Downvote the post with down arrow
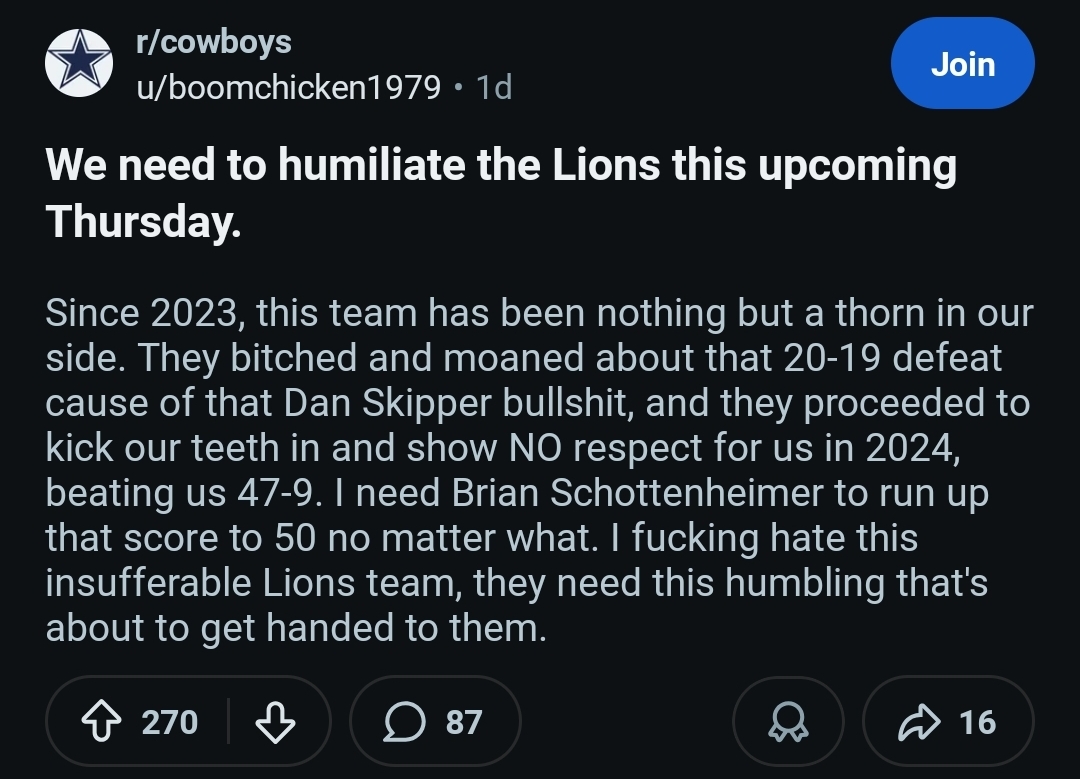1080x779 pixels. pyautogui.click(x=276, y=721)
